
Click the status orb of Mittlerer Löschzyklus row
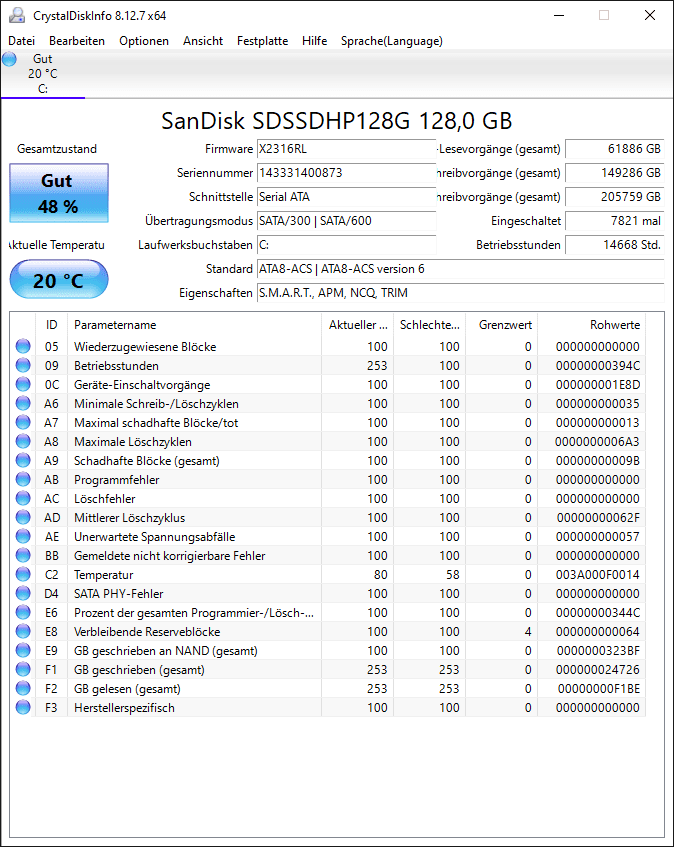[23, 517]
